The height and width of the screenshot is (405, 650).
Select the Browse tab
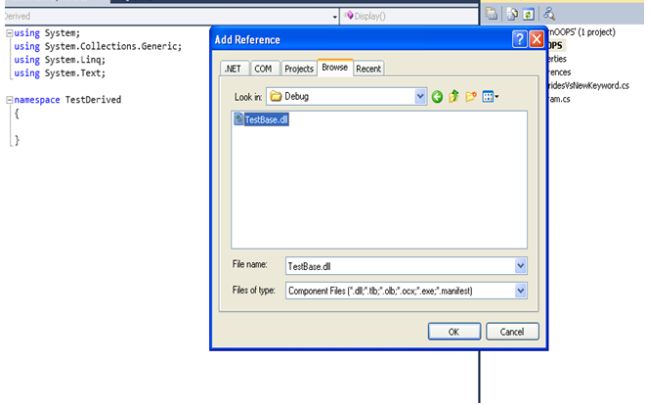335,68
